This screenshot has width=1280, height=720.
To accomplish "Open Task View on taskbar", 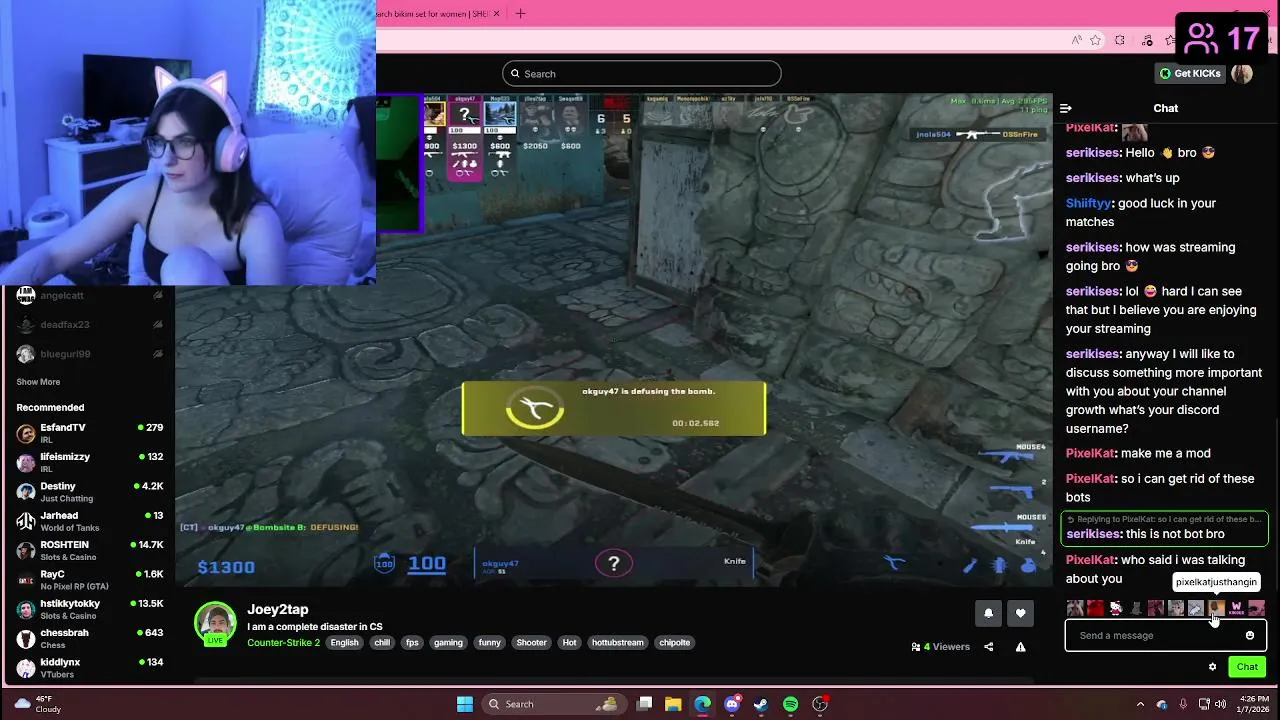I will click(x=644, y=704).
